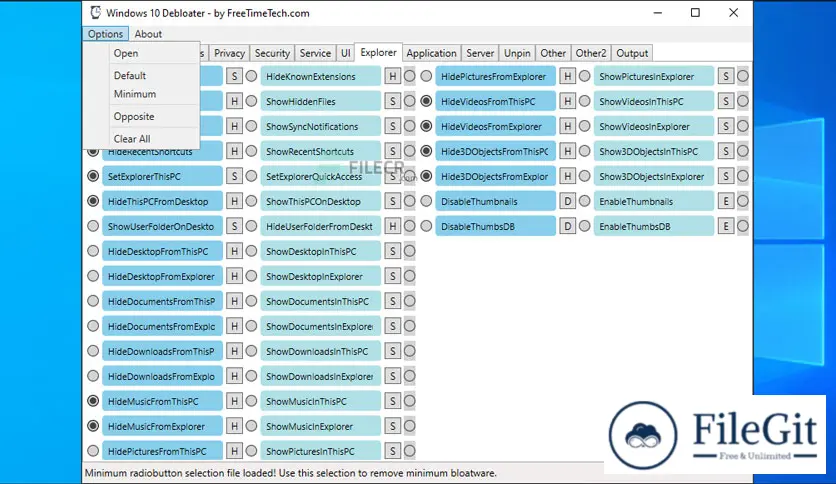
Task: Open the Options menu
Action: (x=106, y=34)
